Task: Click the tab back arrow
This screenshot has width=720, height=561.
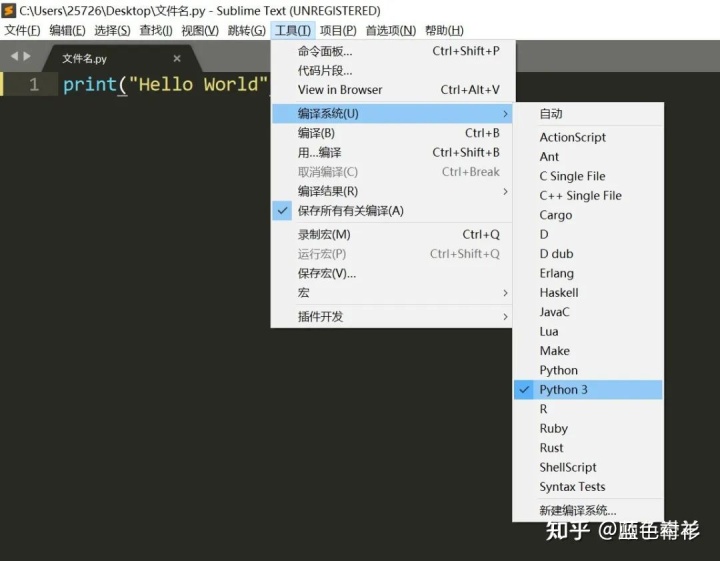Action: [14, 56]
